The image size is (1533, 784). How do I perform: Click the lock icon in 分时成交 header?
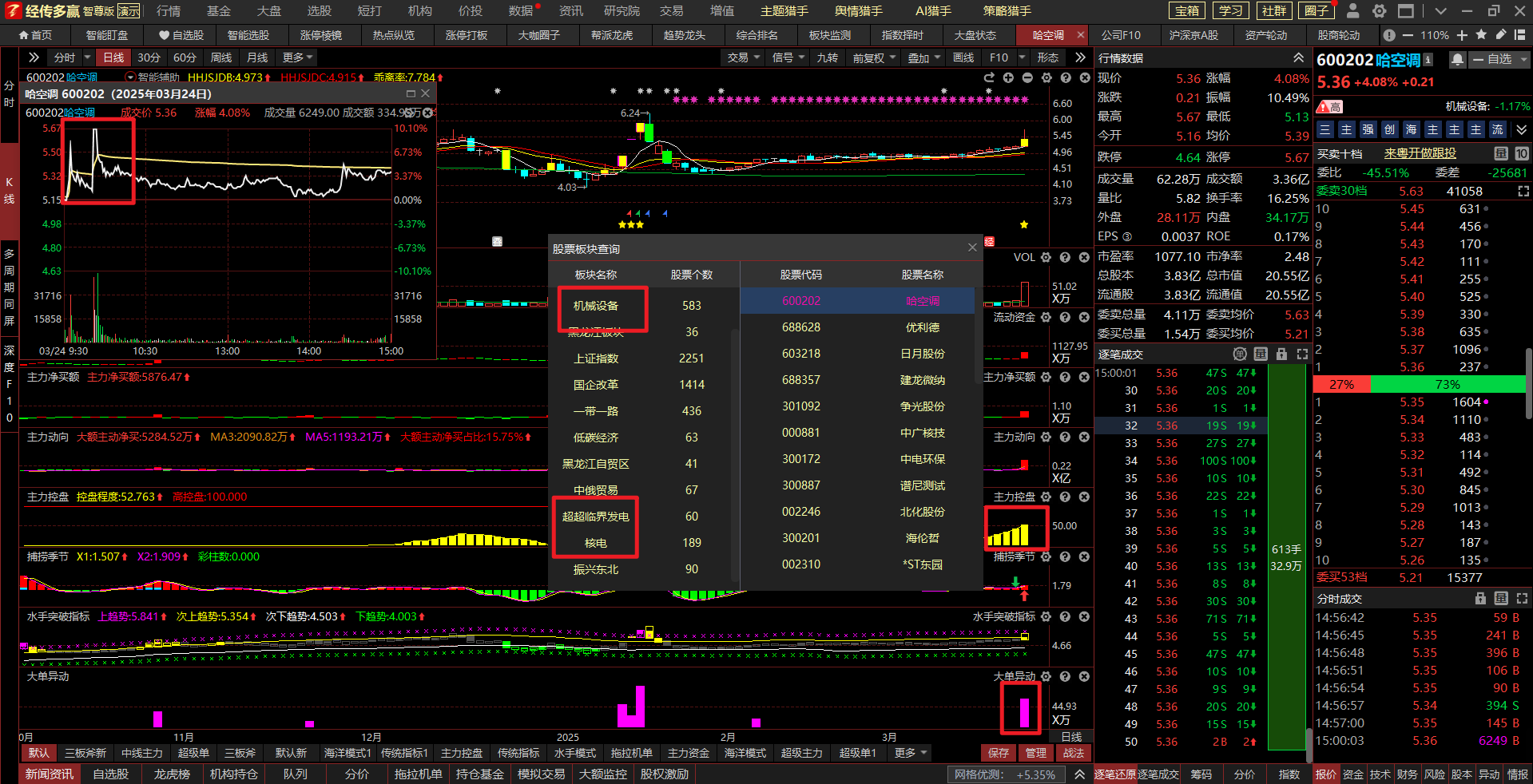point(1480,598)
